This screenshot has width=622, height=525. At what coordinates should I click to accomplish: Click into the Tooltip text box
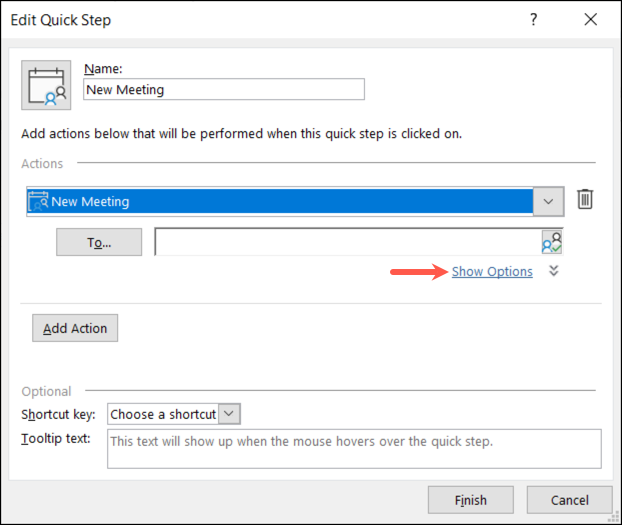coord(353,449)
